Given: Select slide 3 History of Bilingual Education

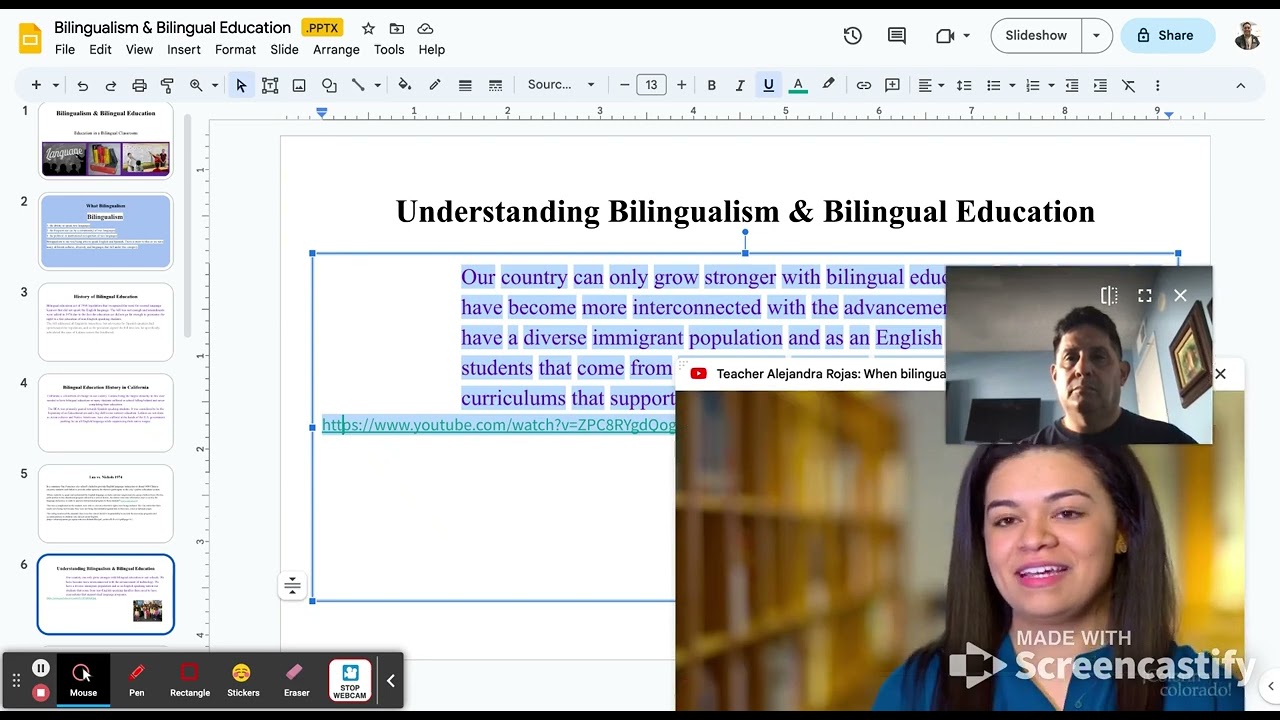Looking at the screenshot, I should [x=106, y=323].
